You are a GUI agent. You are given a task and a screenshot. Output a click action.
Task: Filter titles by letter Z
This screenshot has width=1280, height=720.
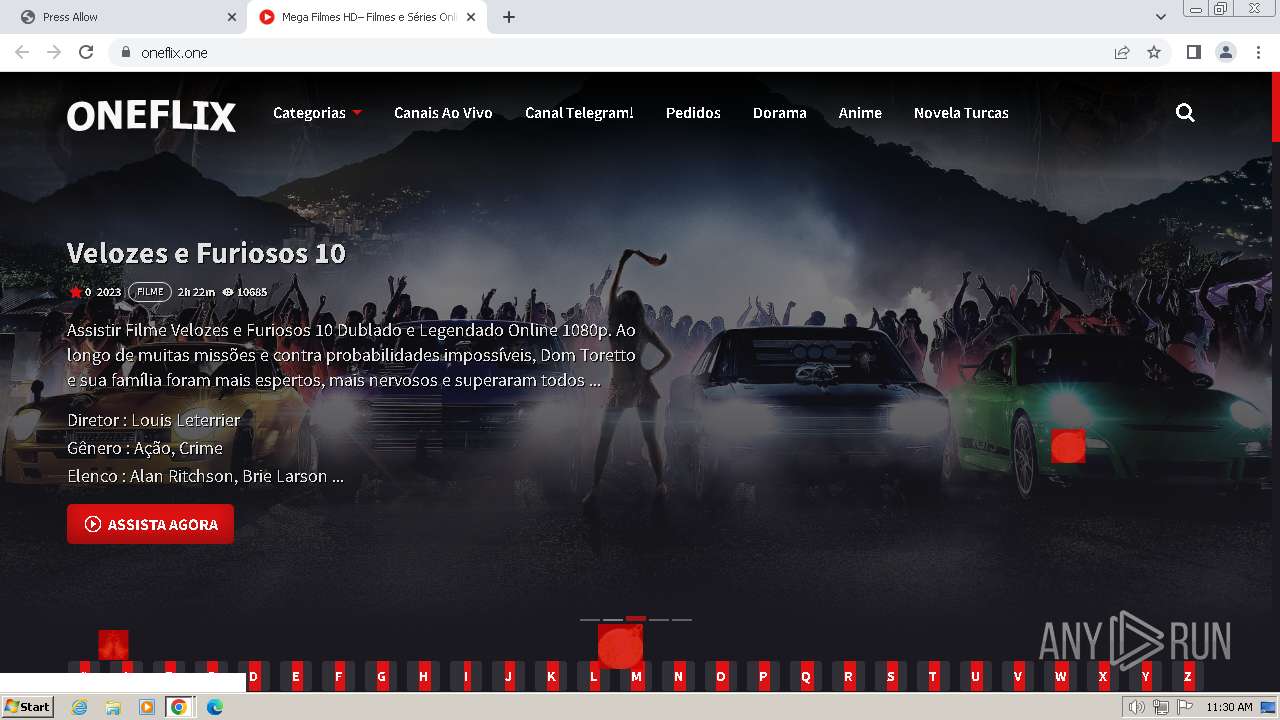1188,677
